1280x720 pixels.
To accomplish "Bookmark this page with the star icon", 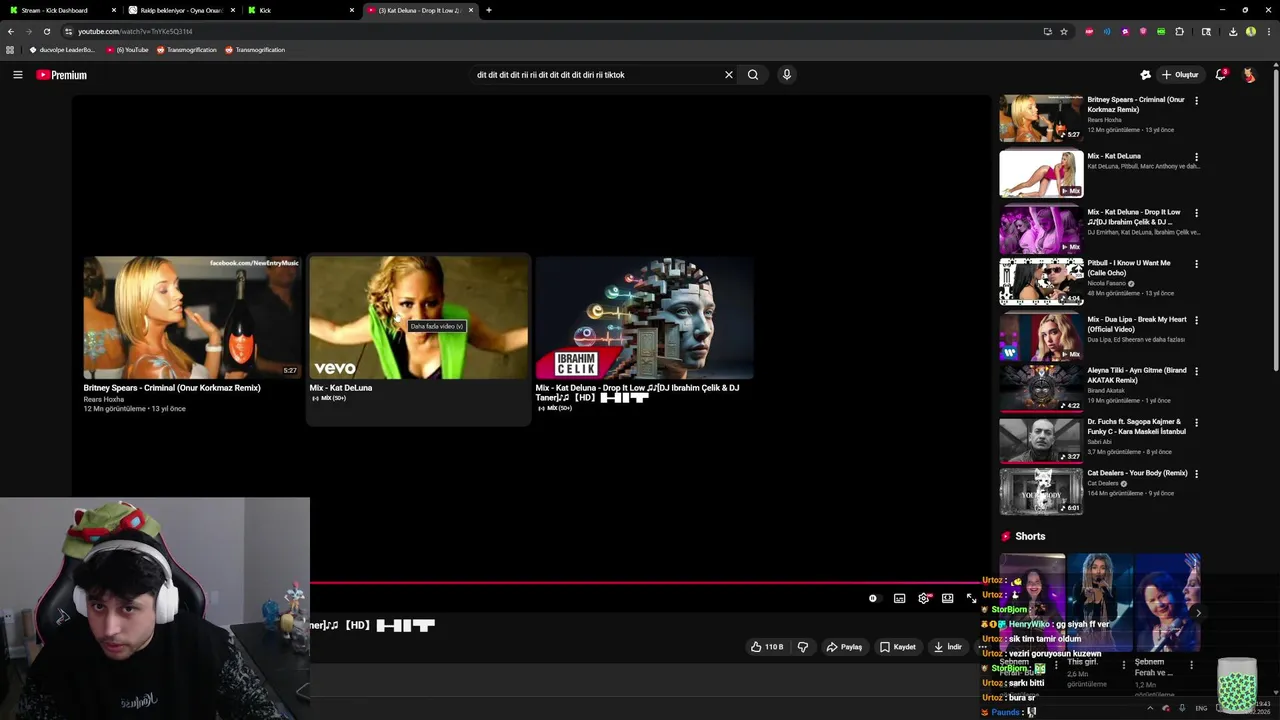I will coord(1064,31).
